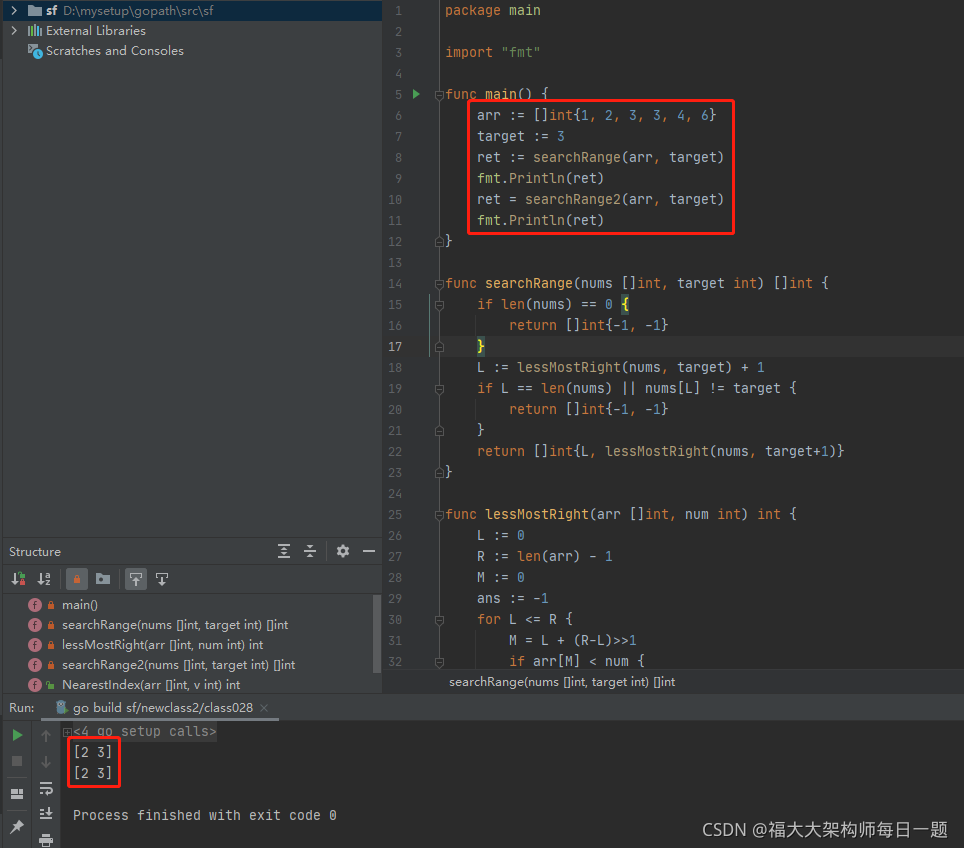The height and width of the screenshot is (848, 964).
Task: Click 'ret := searchRange(arr, target)' line
Action: (600, 157)
